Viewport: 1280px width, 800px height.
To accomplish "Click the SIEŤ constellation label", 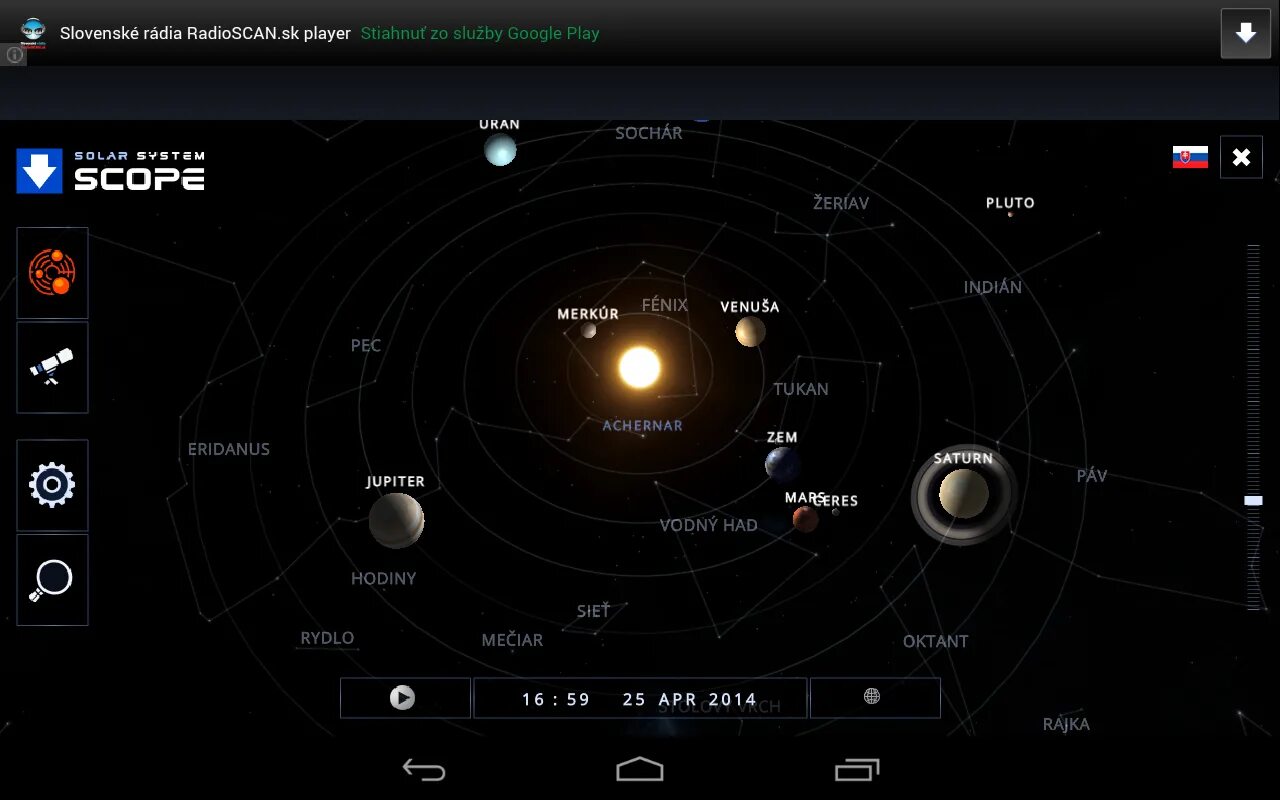I will 594,610.
